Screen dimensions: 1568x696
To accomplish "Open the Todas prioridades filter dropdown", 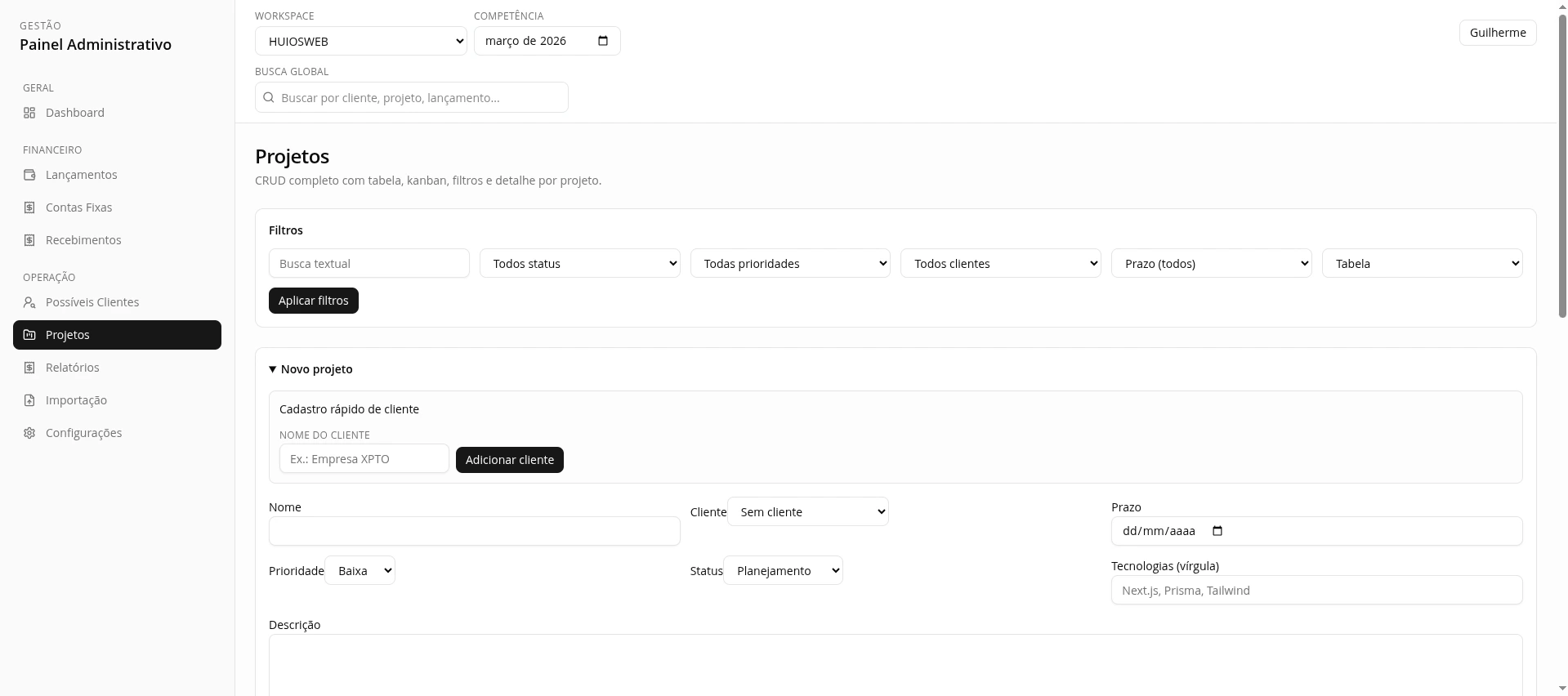I will pos(789,263).
